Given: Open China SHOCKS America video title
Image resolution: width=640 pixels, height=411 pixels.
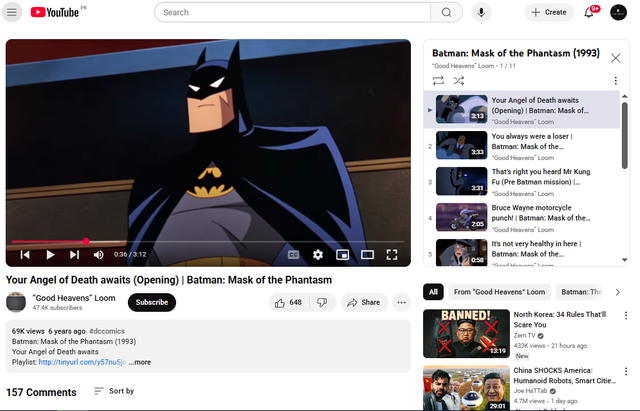Looking at the screenshot, I should [564, 375].
